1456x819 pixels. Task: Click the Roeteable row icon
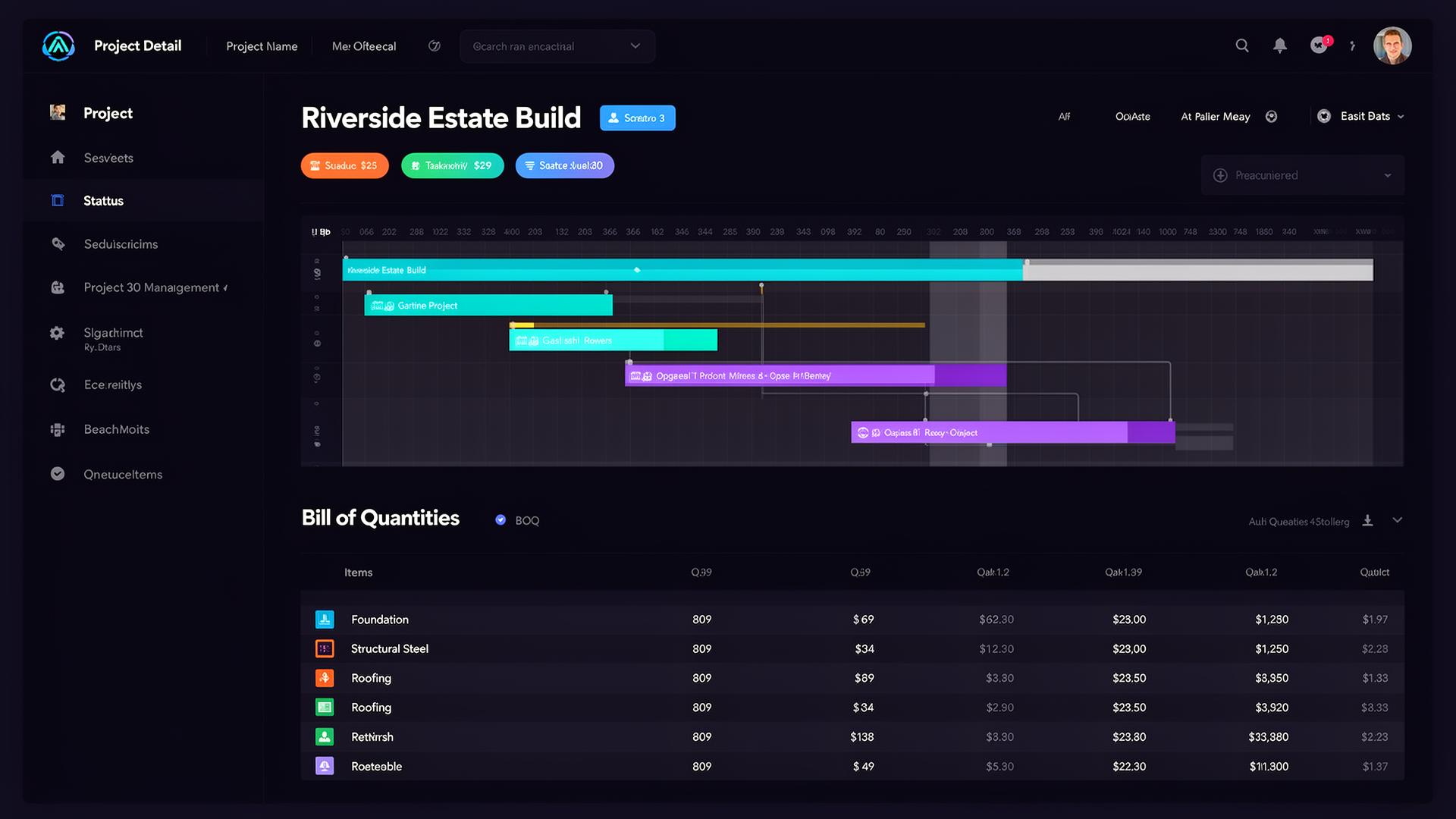pos(325,767)
